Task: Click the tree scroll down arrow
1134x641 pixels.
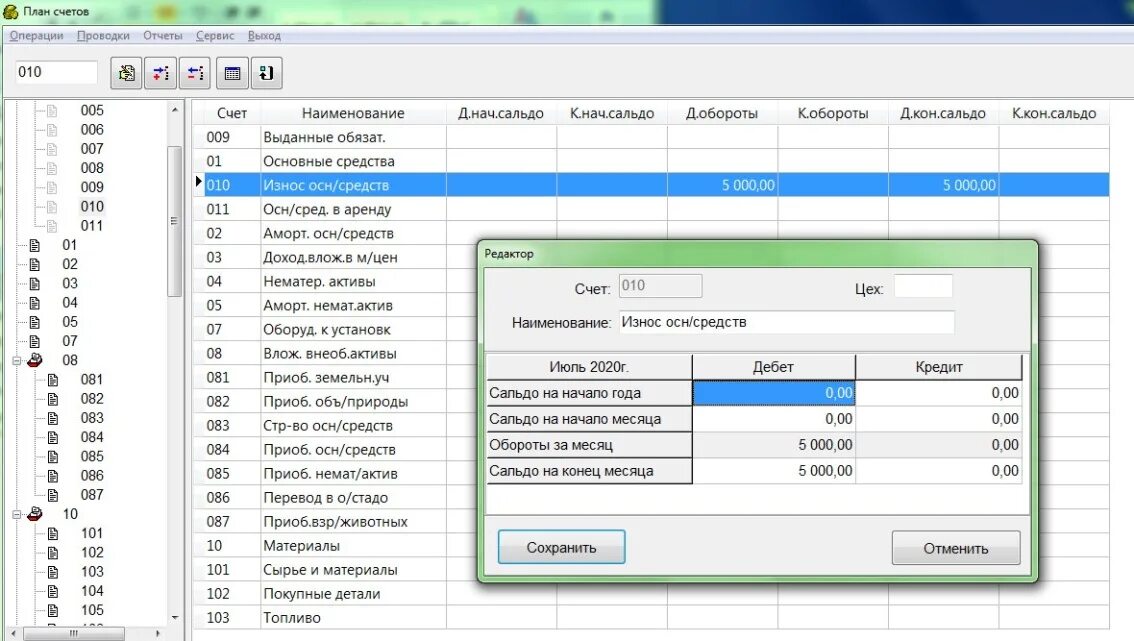Action: click(x=175, y=617)
